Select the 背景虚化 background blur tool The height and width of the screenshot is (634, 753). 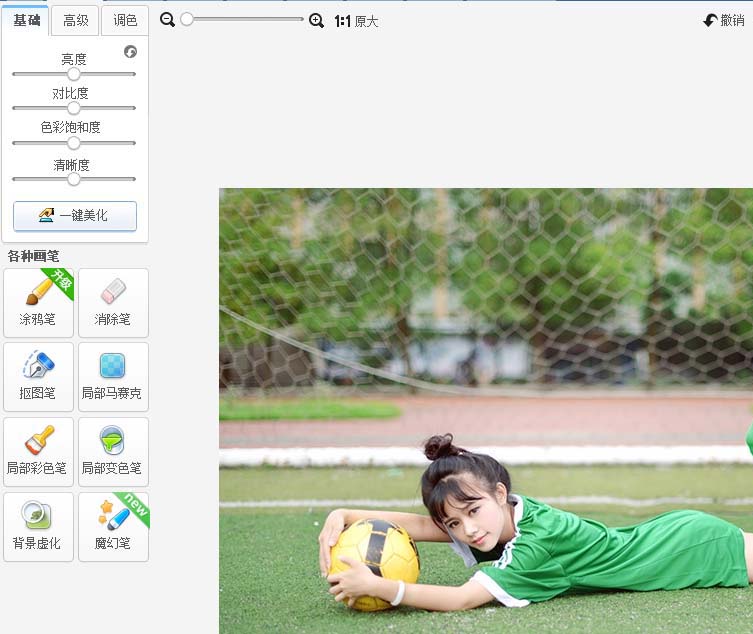(38, 527)
